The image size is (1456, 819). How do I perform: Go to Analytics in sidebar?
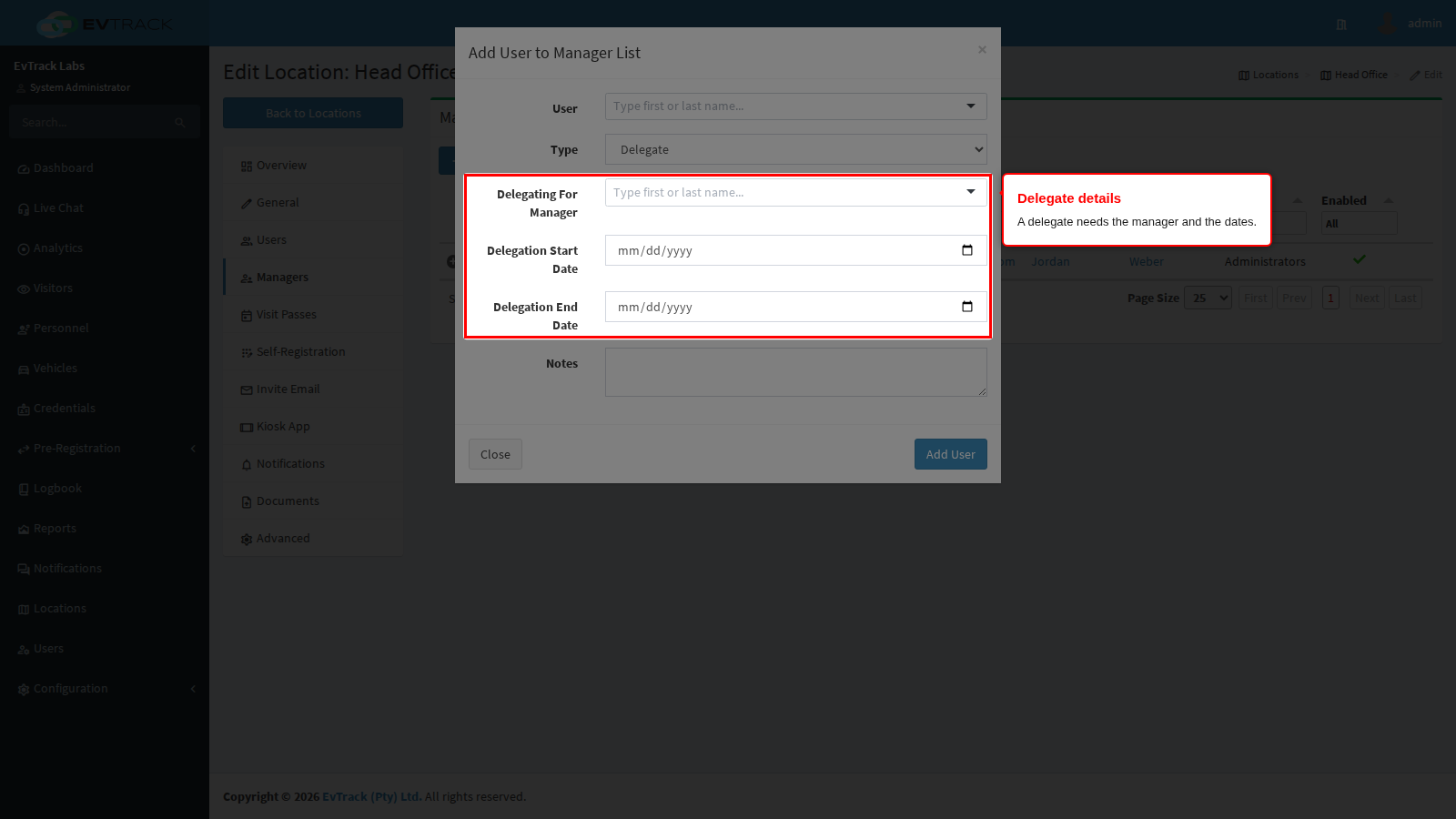(x=58, y=248)
